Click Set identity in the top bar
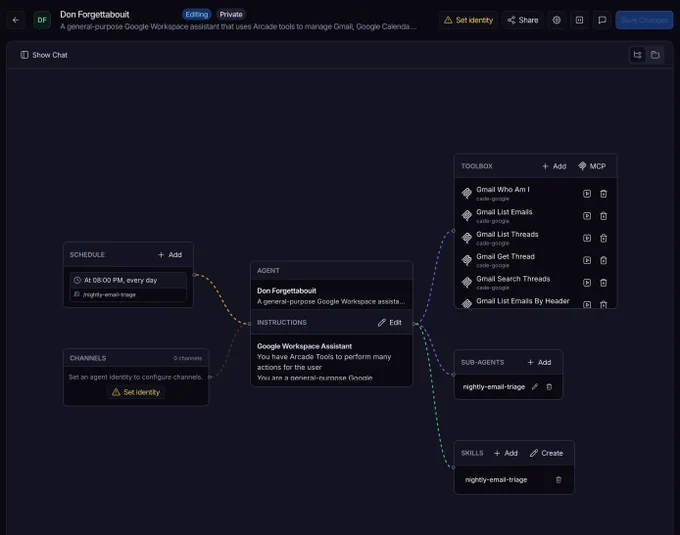 tap(468, 20)
